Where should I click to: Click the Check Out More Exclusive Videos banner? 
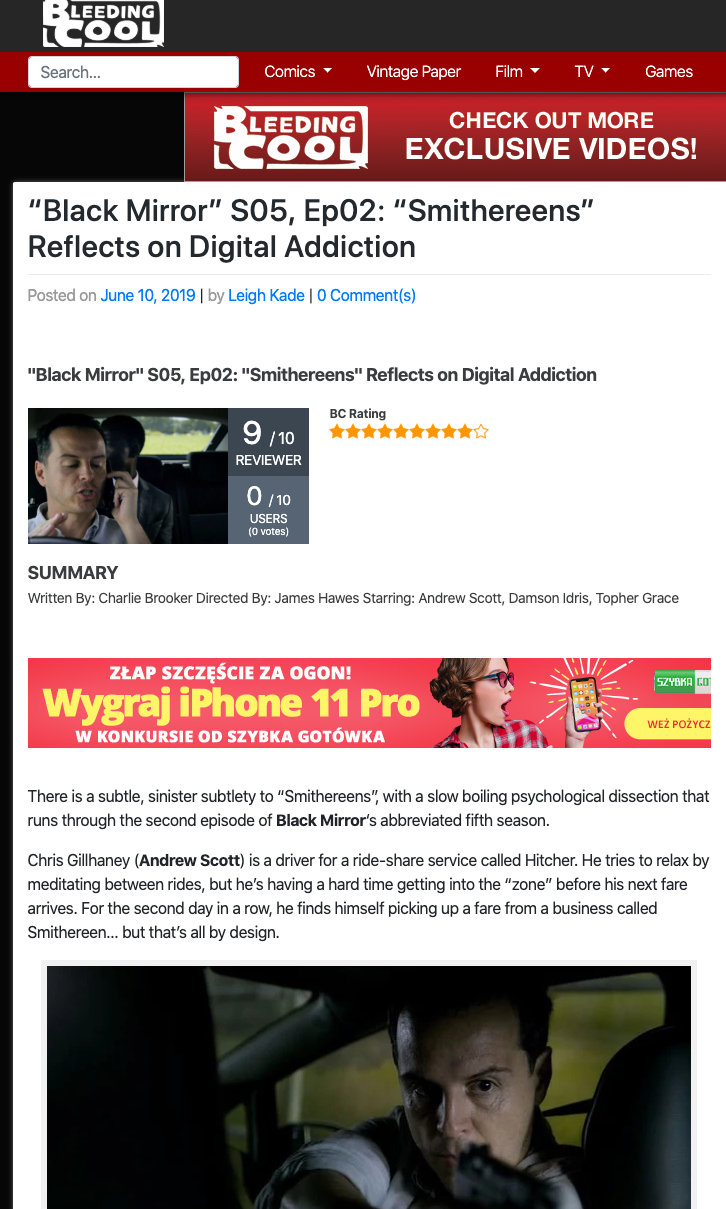tap(455, 137)
